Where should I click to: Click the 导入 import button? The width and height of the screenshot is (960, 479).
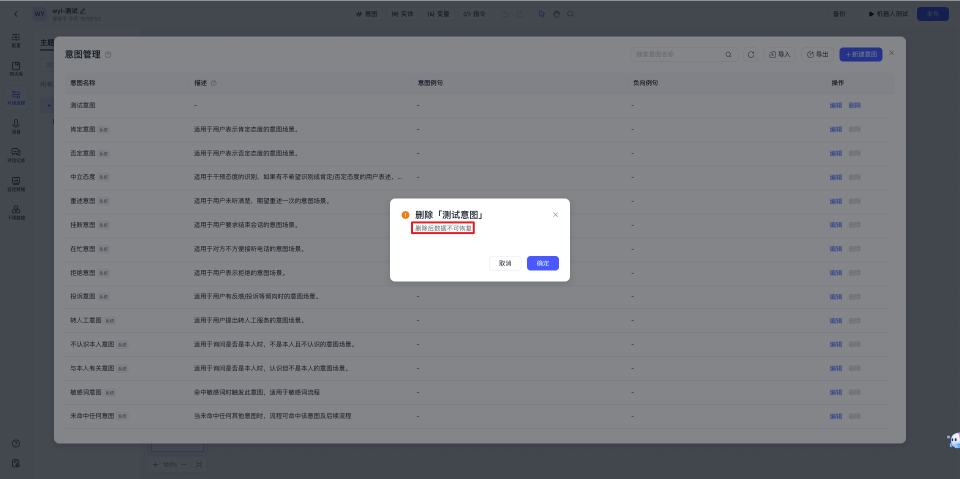point(780,54)
